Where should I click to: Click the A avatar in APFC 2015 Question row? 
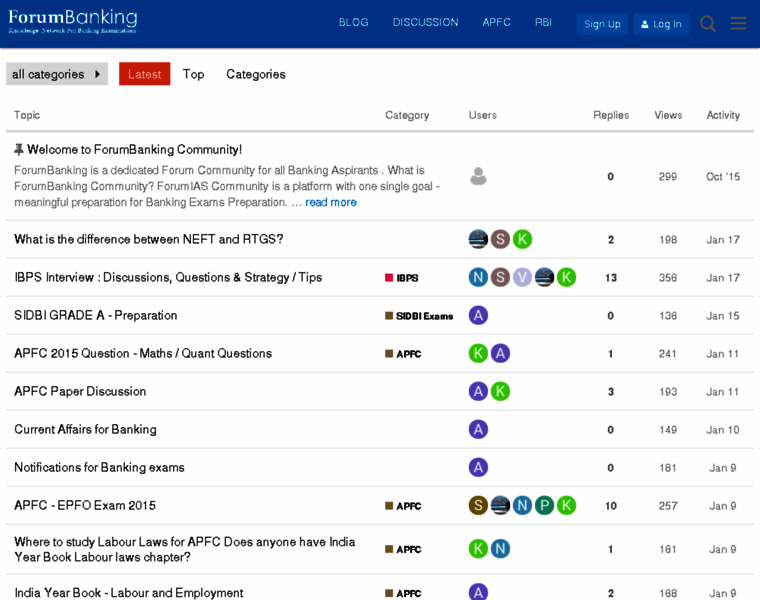click(500, 353)
